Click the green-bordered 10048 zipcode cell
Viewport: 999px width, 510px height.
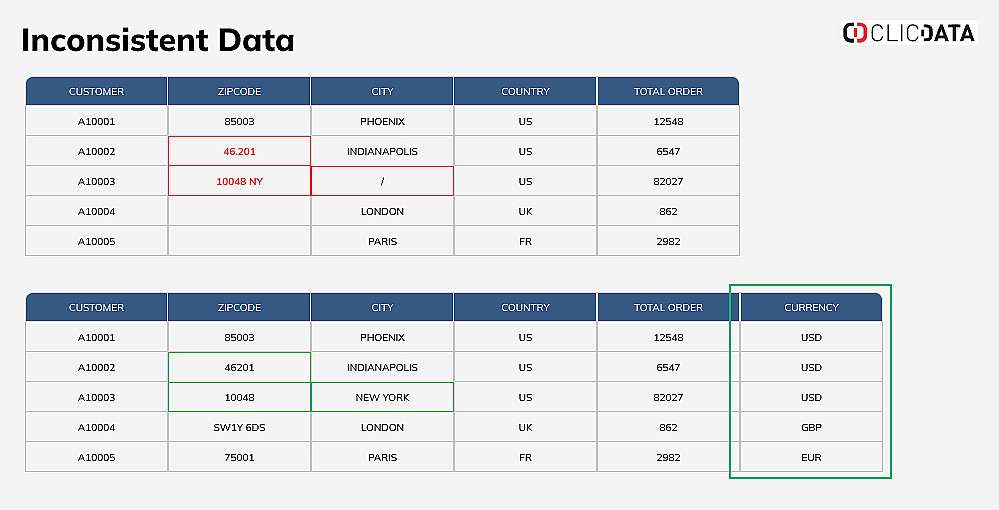(x=239, y=397)
